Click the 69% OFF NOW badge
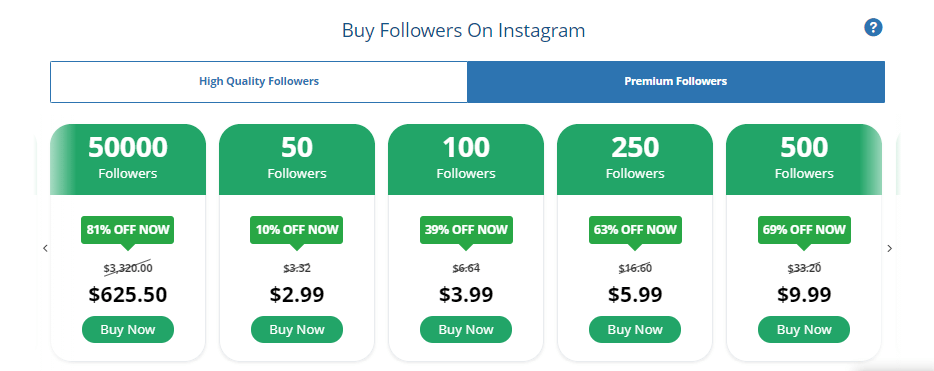Screen dimensions: 934x371 point(804,230)
